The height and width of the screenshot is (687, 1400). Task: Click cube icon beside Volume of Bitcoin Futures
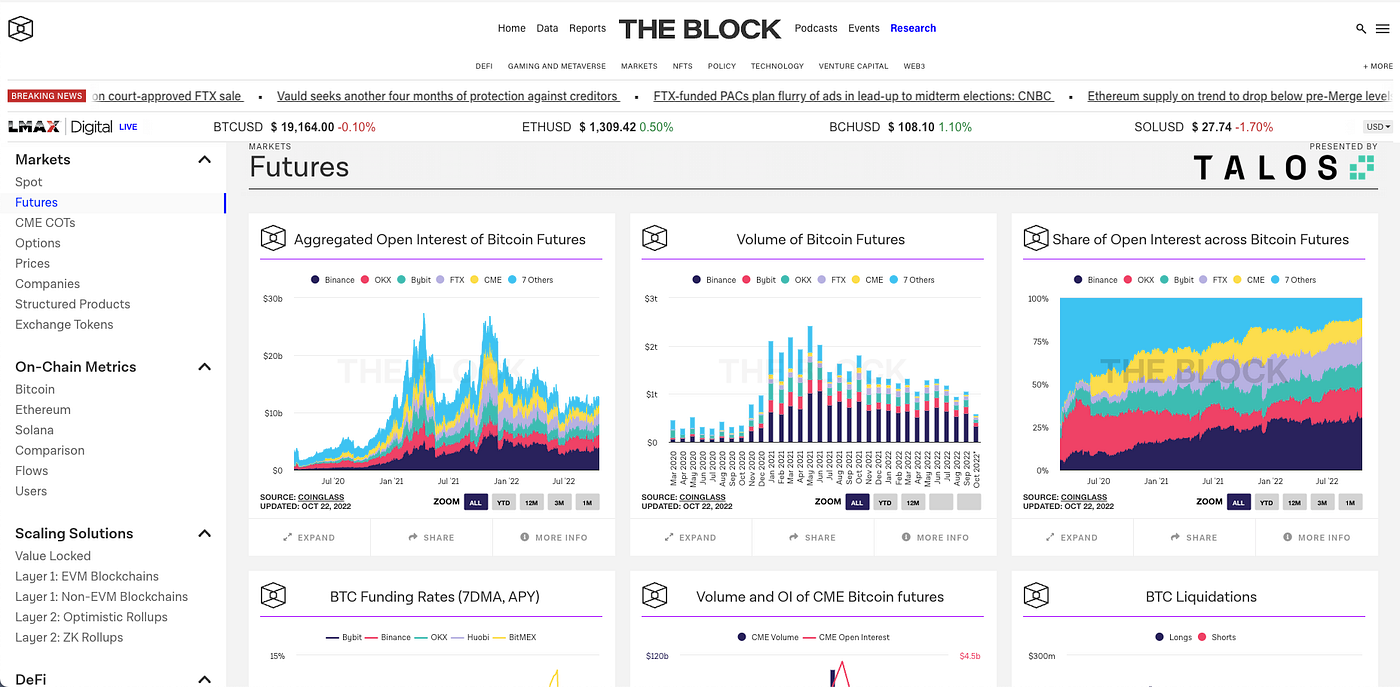[654, 239]
